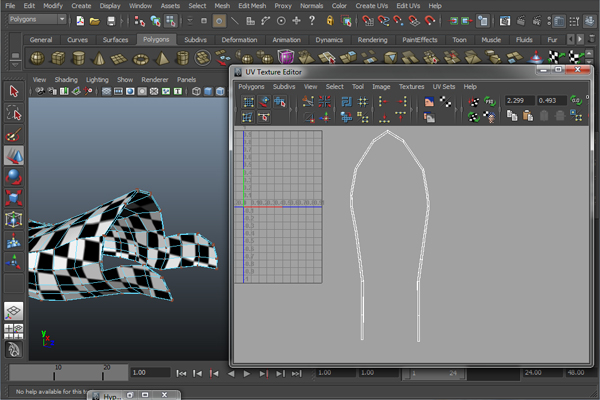Play animation forwards

pyautogui.click(x=247, y=374)
